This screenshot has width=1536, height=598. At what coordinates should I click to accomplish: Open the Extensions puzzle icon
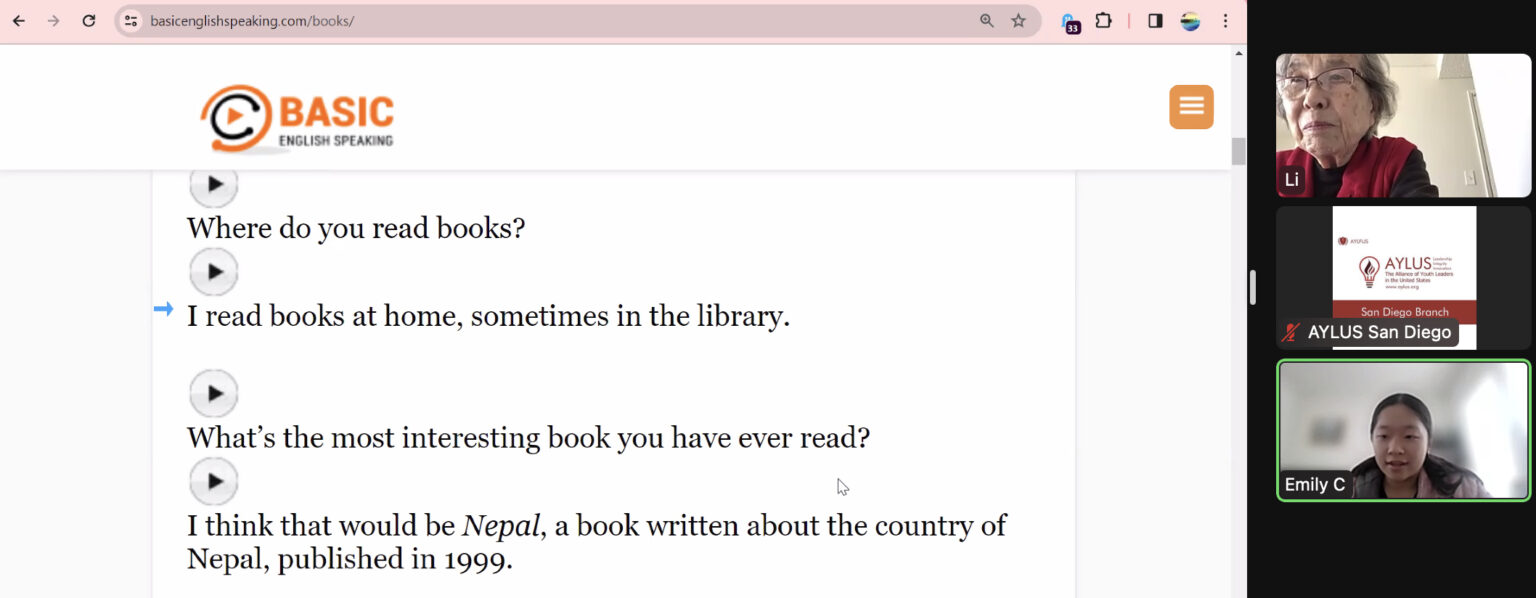point(1103,20)
